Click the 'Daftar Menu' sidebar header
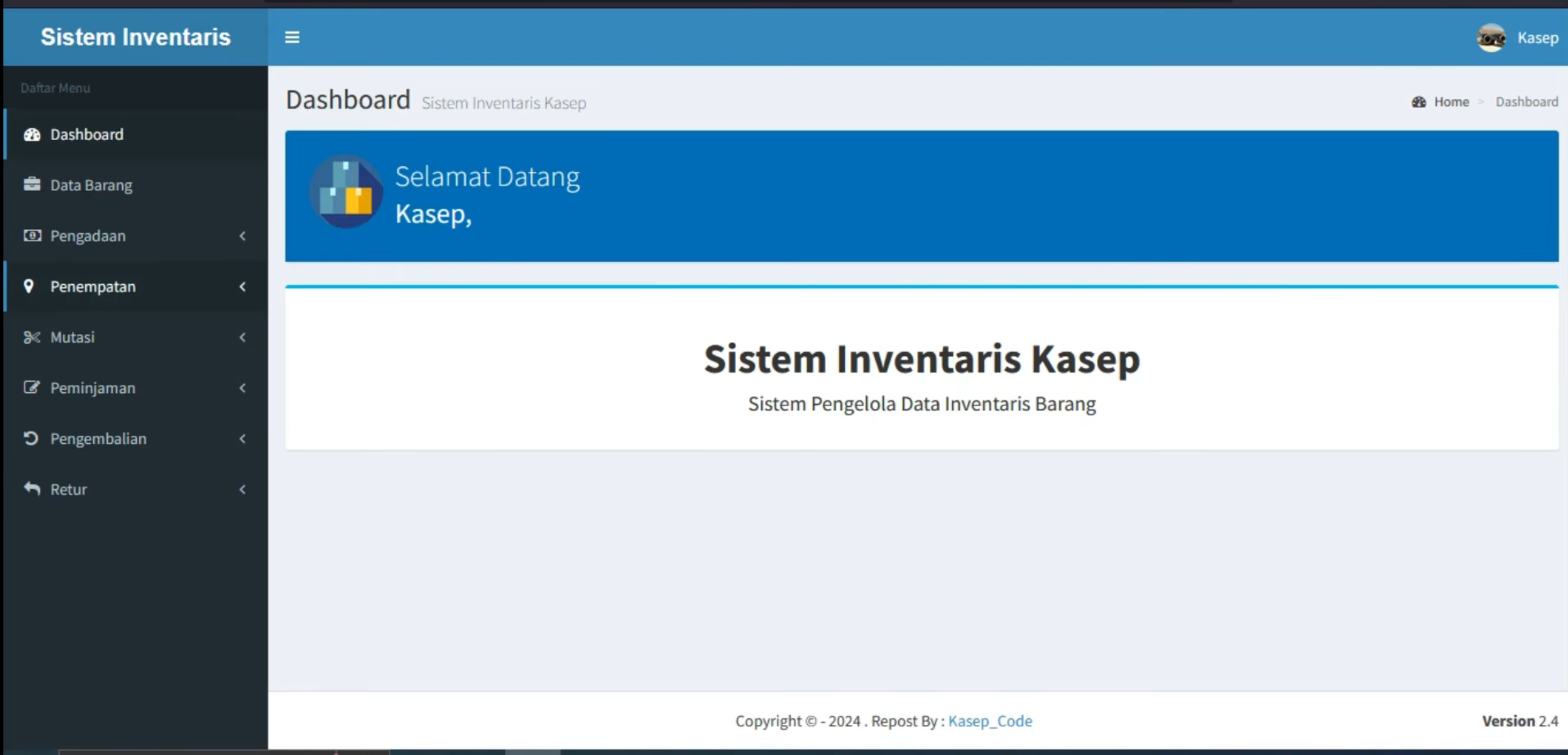The height and width of the screenshot is (755, 1568). coord(55,88)
